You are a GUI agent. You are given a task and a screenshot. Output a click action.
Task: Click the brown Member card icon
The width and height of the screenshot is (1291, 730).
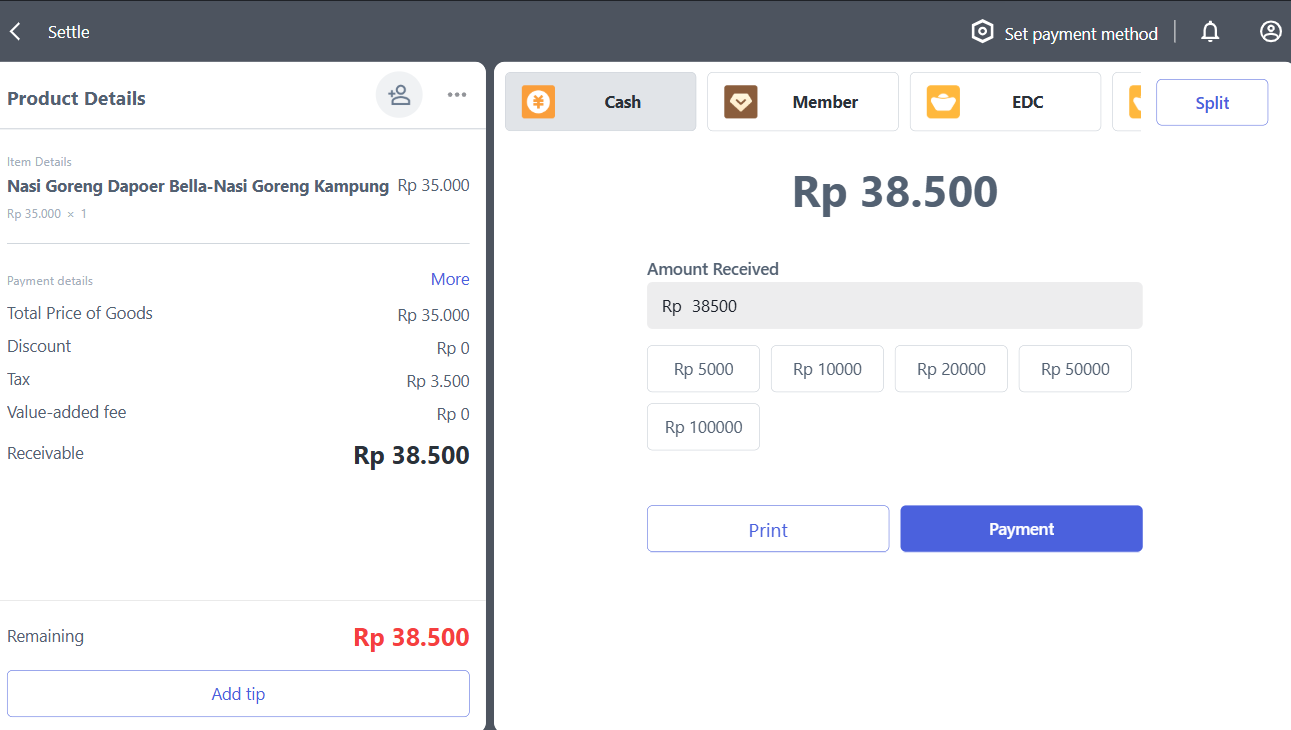(x=741, y=102)
